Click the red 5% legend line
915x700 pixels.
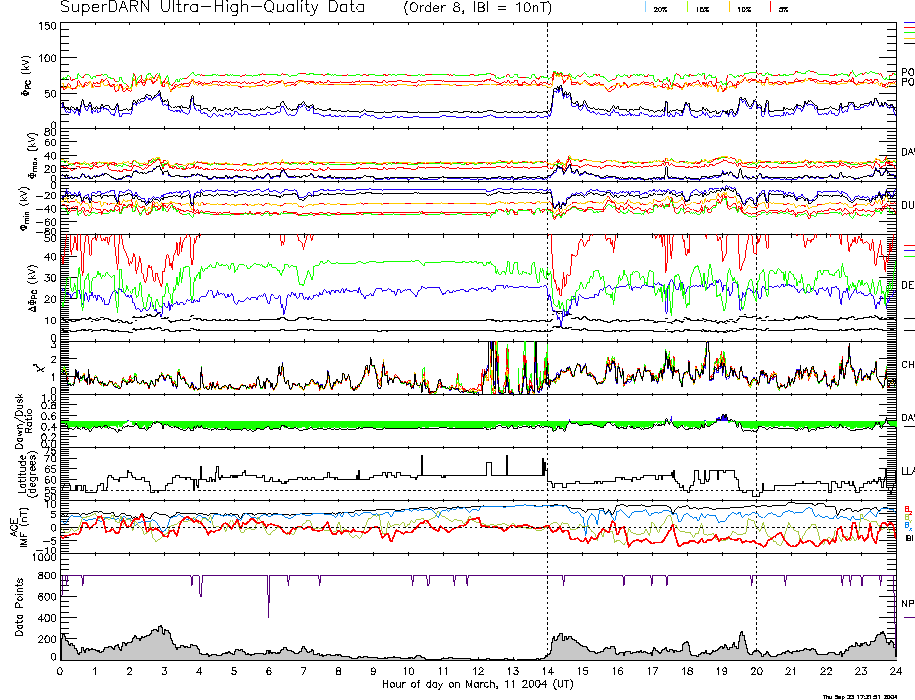771,8
